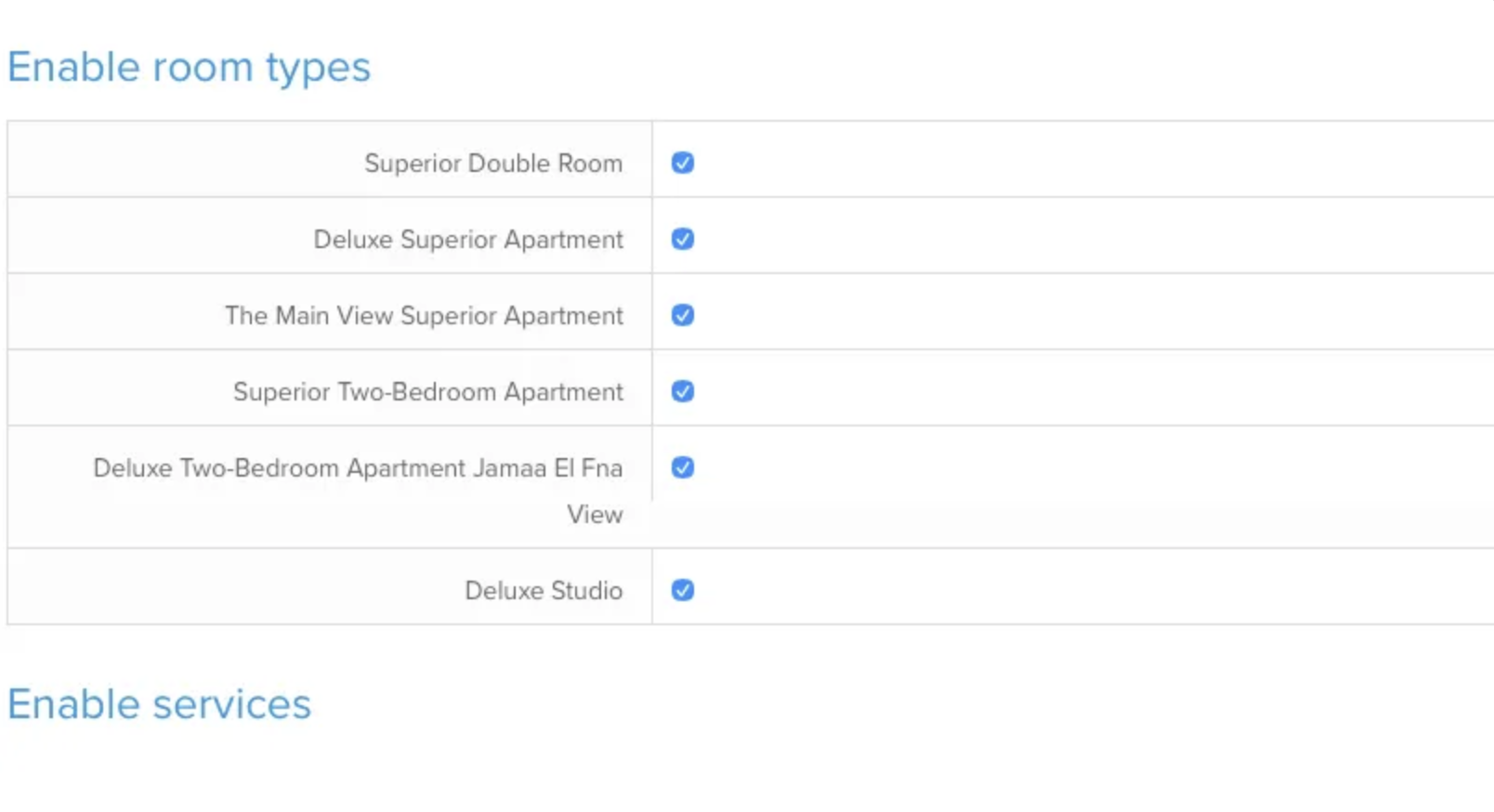Uncheck the Superior Double Room checkbox

pyautogui.click(x=683, y=164)
